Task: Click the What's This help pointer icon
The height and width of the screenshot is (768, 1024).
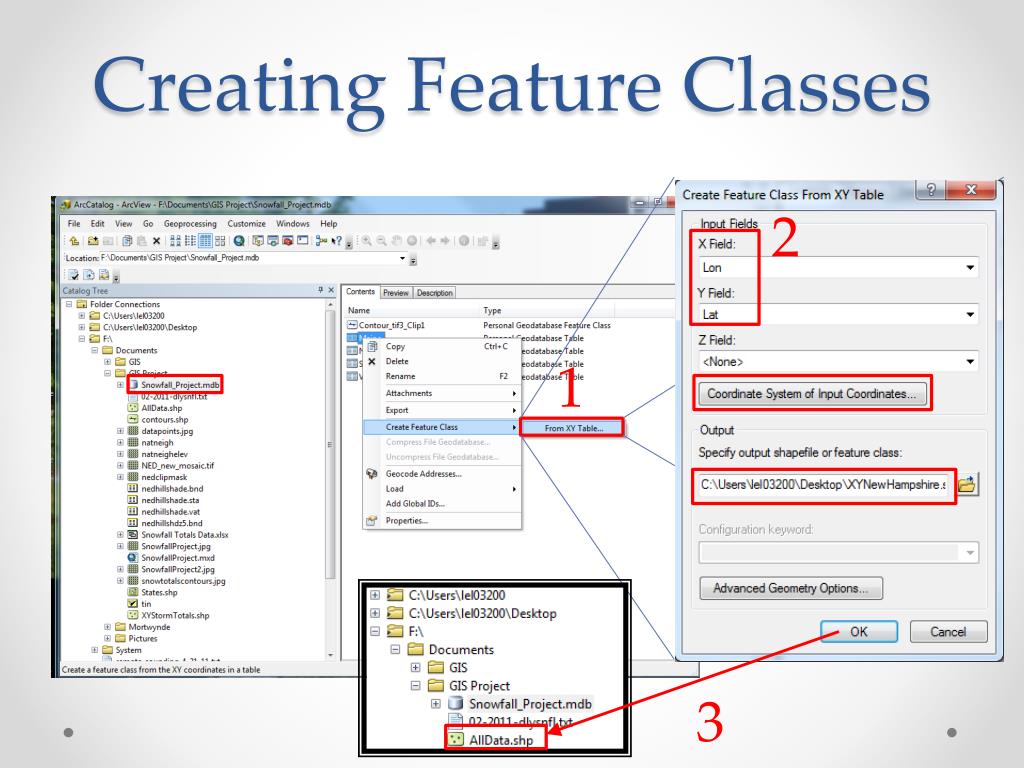Action: (x=337, y=241)
